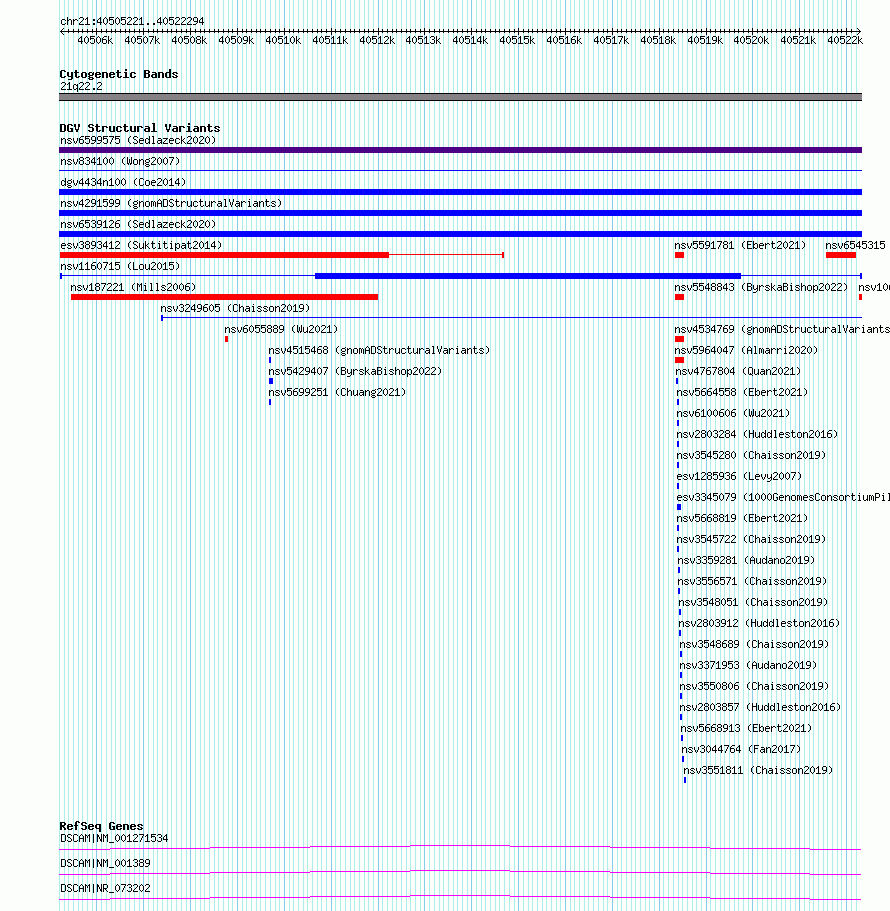Click the esv1285936 (Levy2007) label
This screenshot has width=890, height=911.
pos(740,476)
